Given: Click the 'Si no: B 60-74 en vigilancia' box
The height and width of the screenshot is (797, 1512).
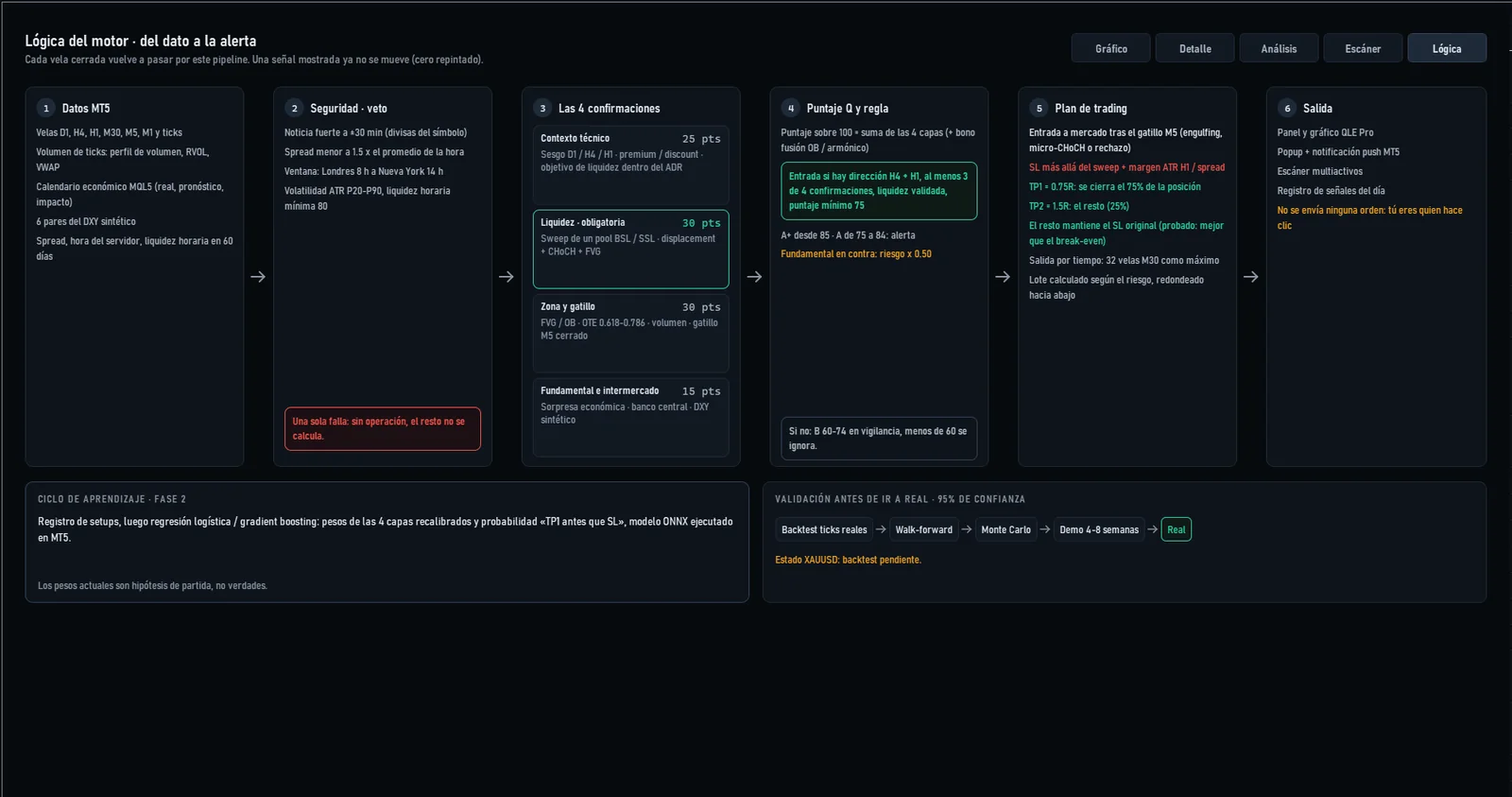Looking at the screenshot, I should click(879, 439).
